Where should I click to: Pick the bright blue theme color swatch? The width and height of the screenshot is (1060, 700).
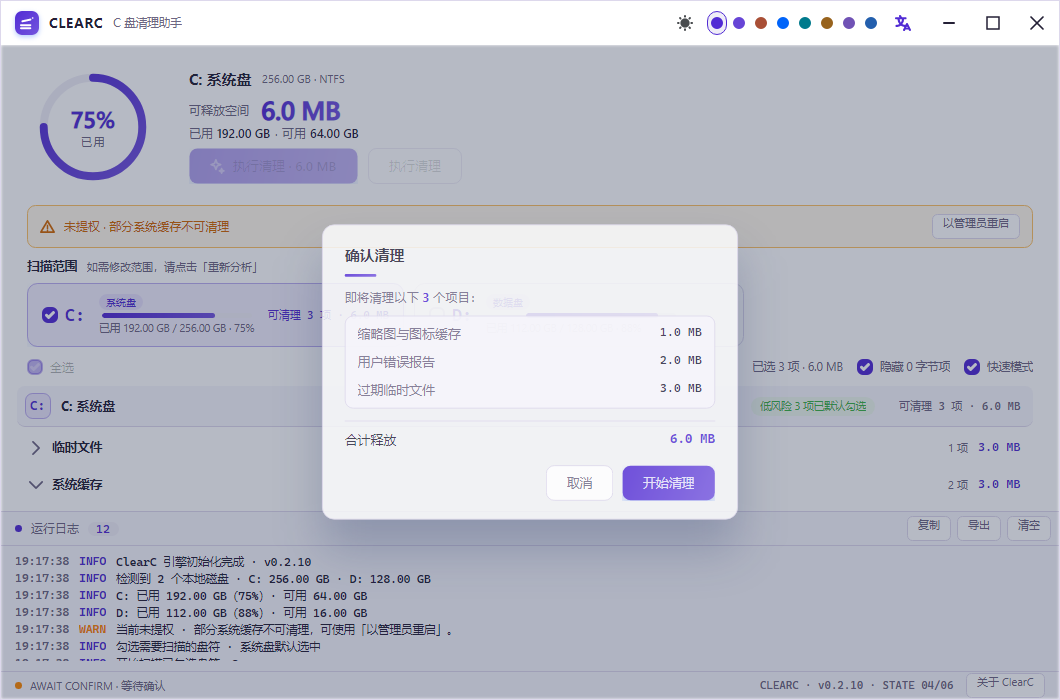[x=783, y=23]
